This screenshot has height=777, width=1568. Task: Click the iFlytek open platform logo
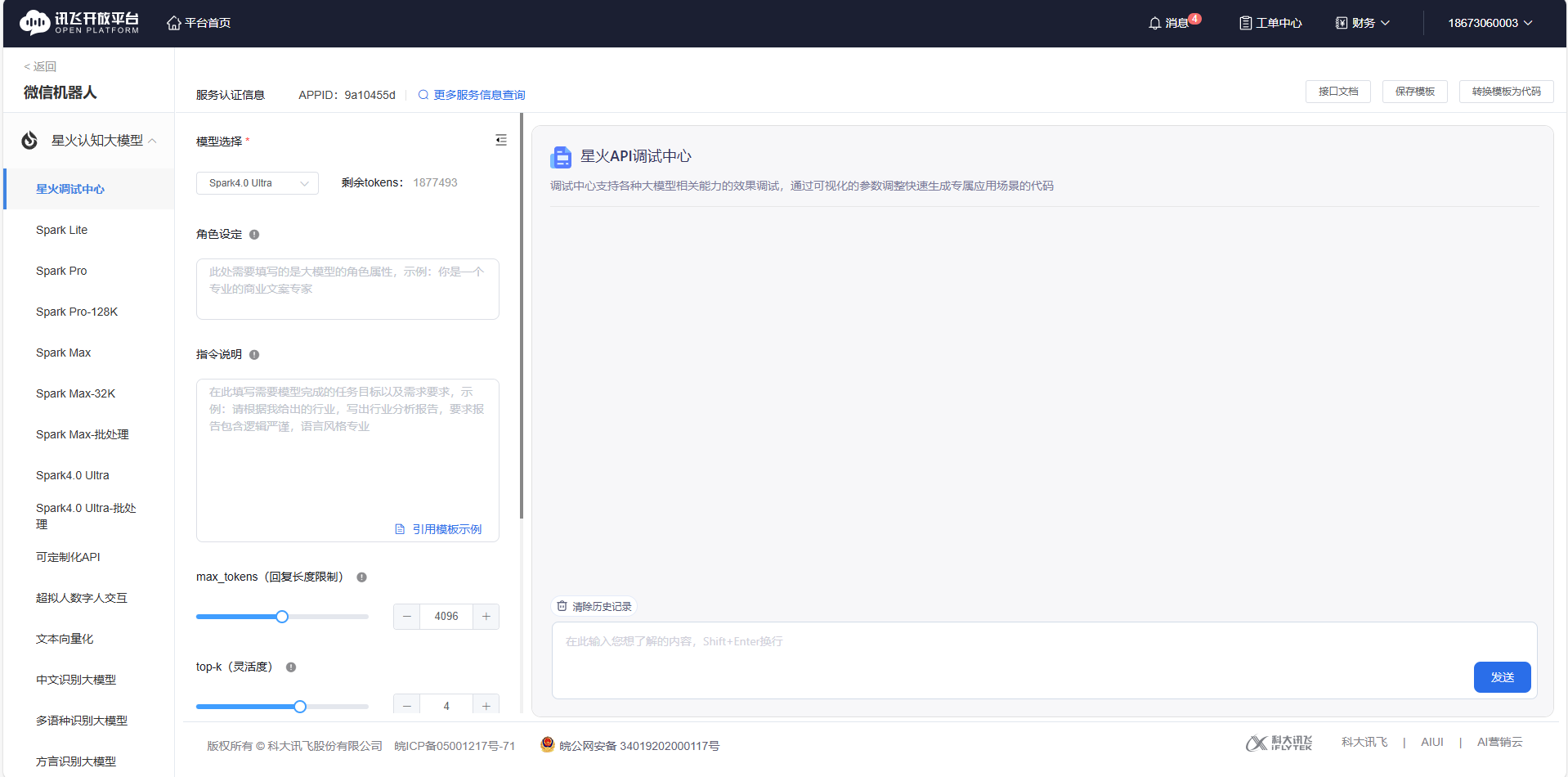79,23
